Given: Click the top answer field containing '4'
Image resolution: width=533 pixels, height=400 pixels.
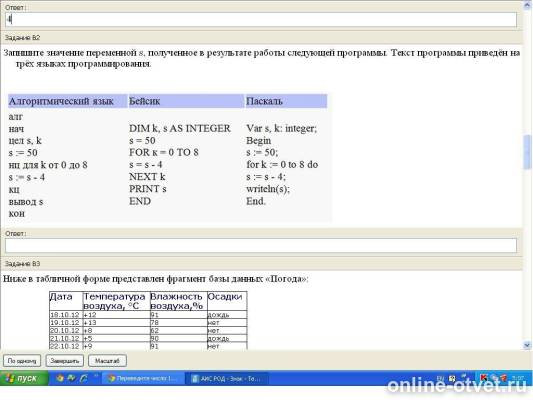Looking at the screenshot, I should [x=261, y=19].
